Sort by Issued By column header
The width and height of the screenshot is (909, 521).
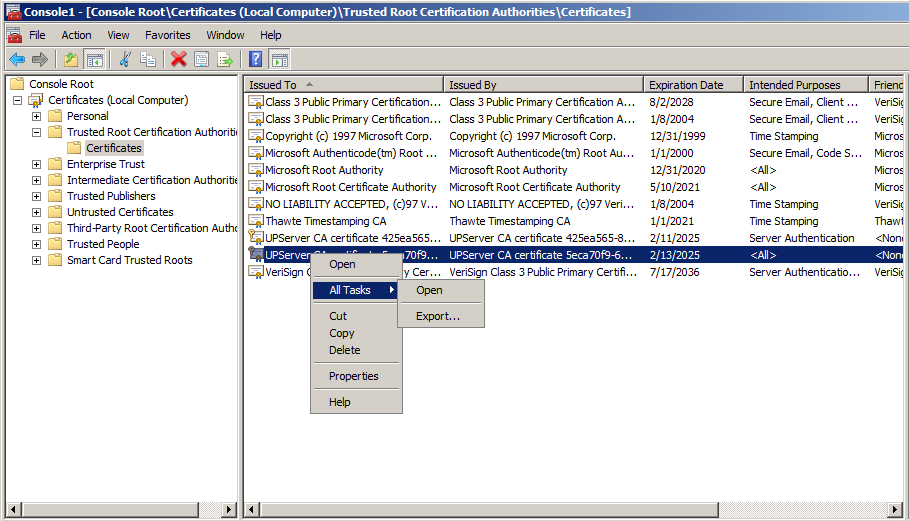click(x=543, y=85)
